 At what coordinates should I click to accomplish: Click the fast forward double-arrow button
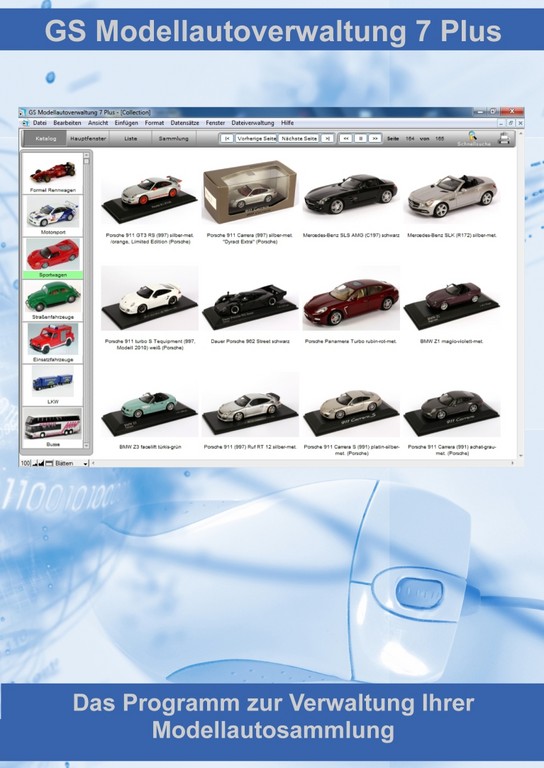click(375, 139)
